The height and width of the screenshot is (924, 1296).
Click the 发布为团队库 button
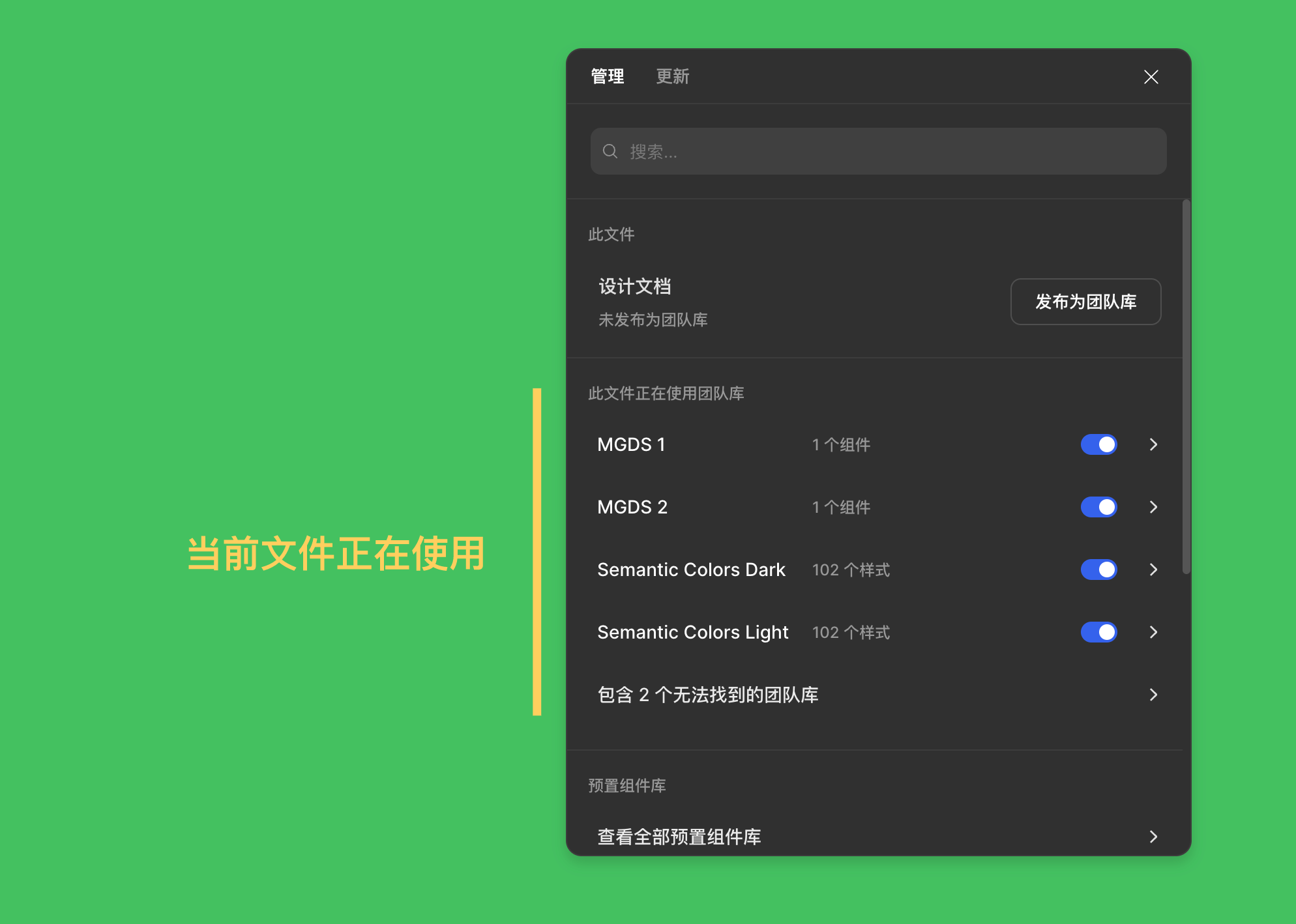point(1085,302)
